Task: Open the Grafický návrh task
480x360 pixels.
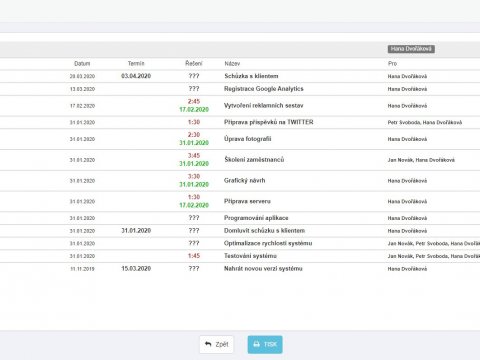Action: 245,181
